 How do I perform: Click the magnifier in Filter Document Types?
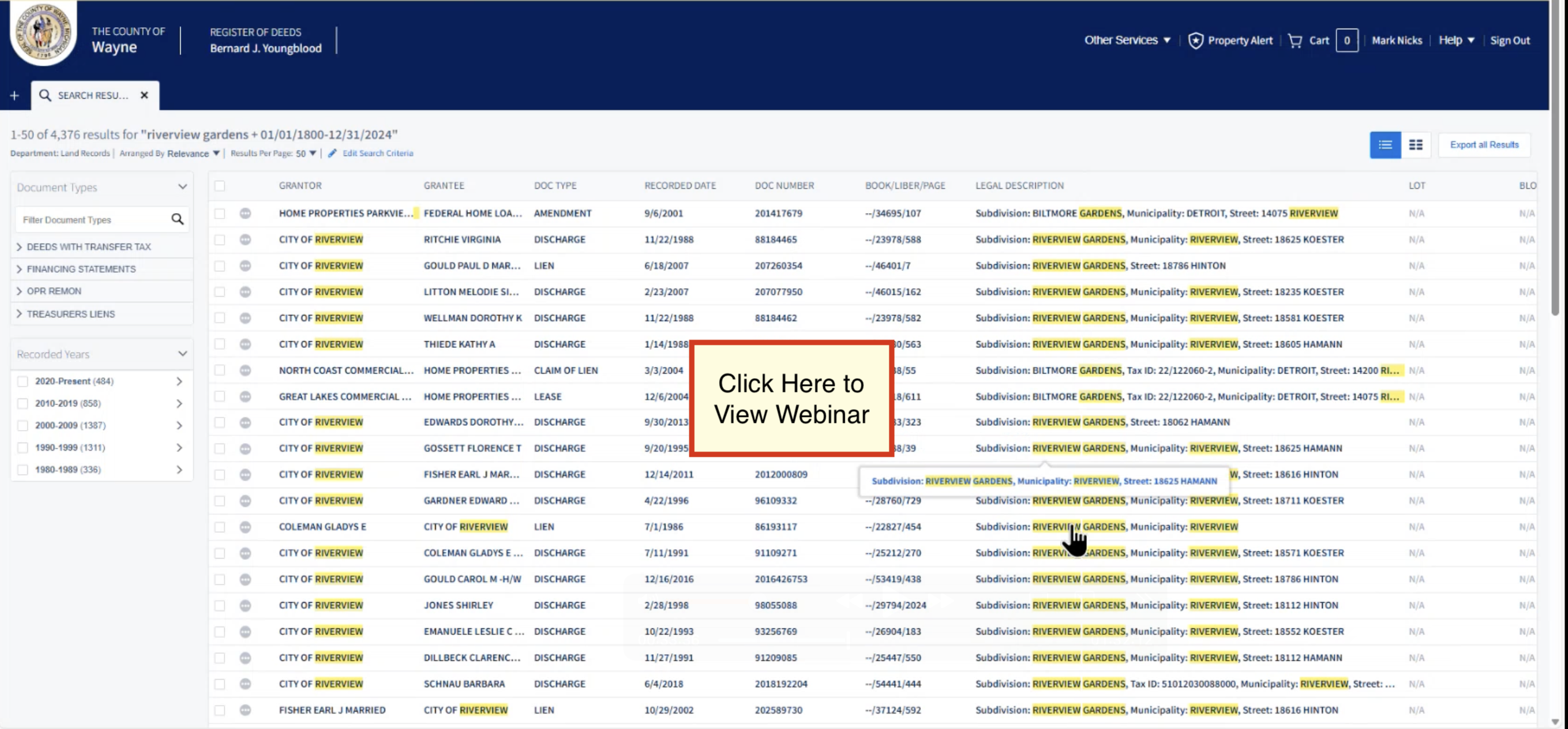(177, 219)
